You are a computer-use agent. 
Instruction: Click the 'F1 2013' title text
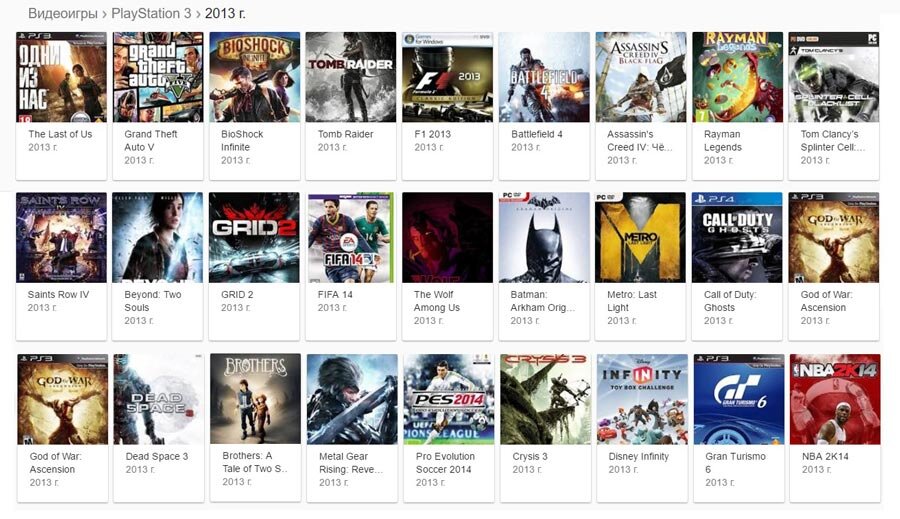[x=433, y=134]
